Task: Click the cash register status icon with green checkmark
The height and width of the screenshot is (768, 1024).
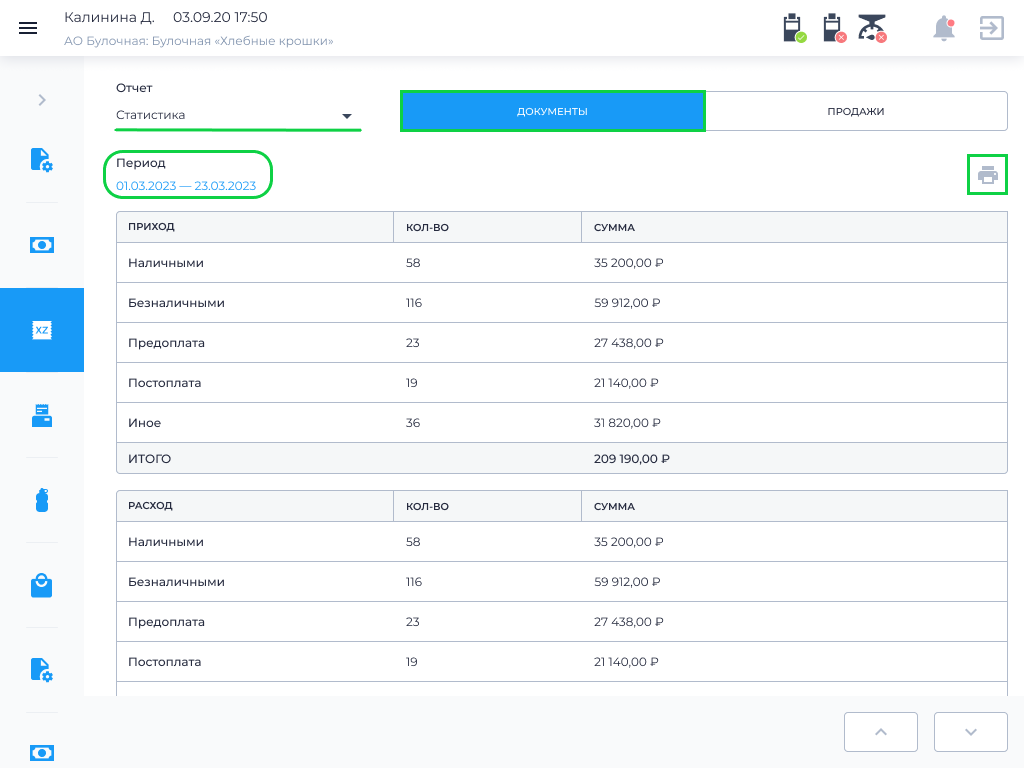Action: 794,28
